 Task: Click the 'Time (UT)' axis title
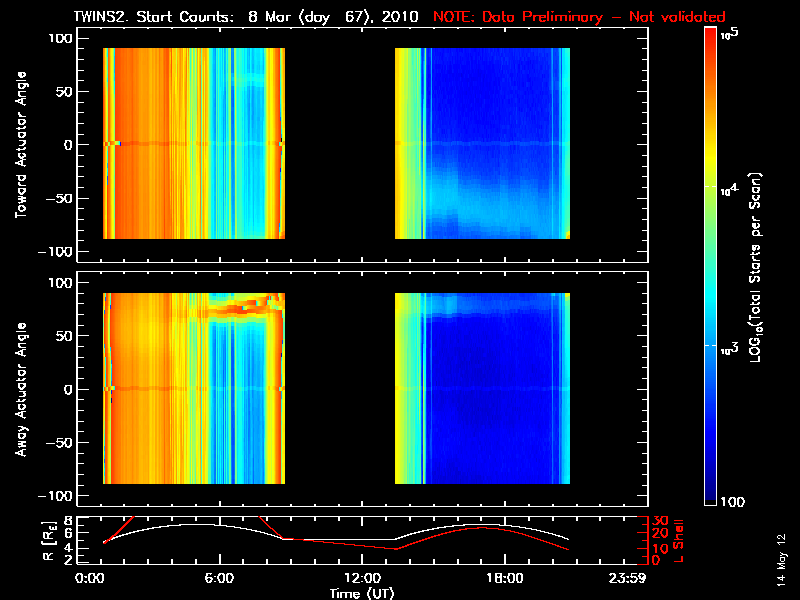[x=362, y=593]
